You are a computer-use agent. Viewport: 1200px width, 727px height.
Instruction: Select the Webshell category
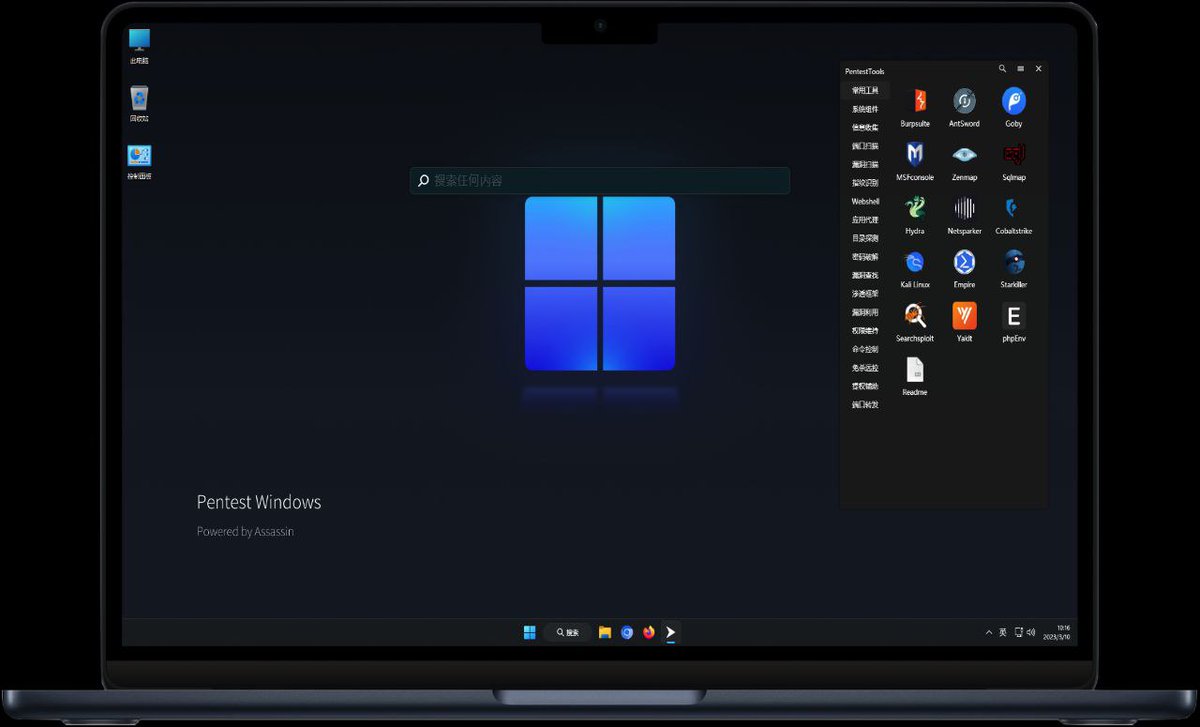pyautogui.click(x=865, y=201)
